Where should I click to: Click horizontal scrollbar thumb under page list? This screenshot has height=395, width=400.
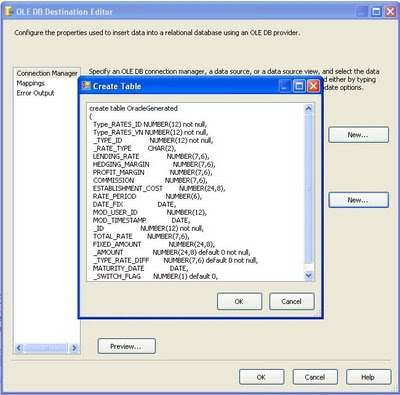tap(46, 348)
